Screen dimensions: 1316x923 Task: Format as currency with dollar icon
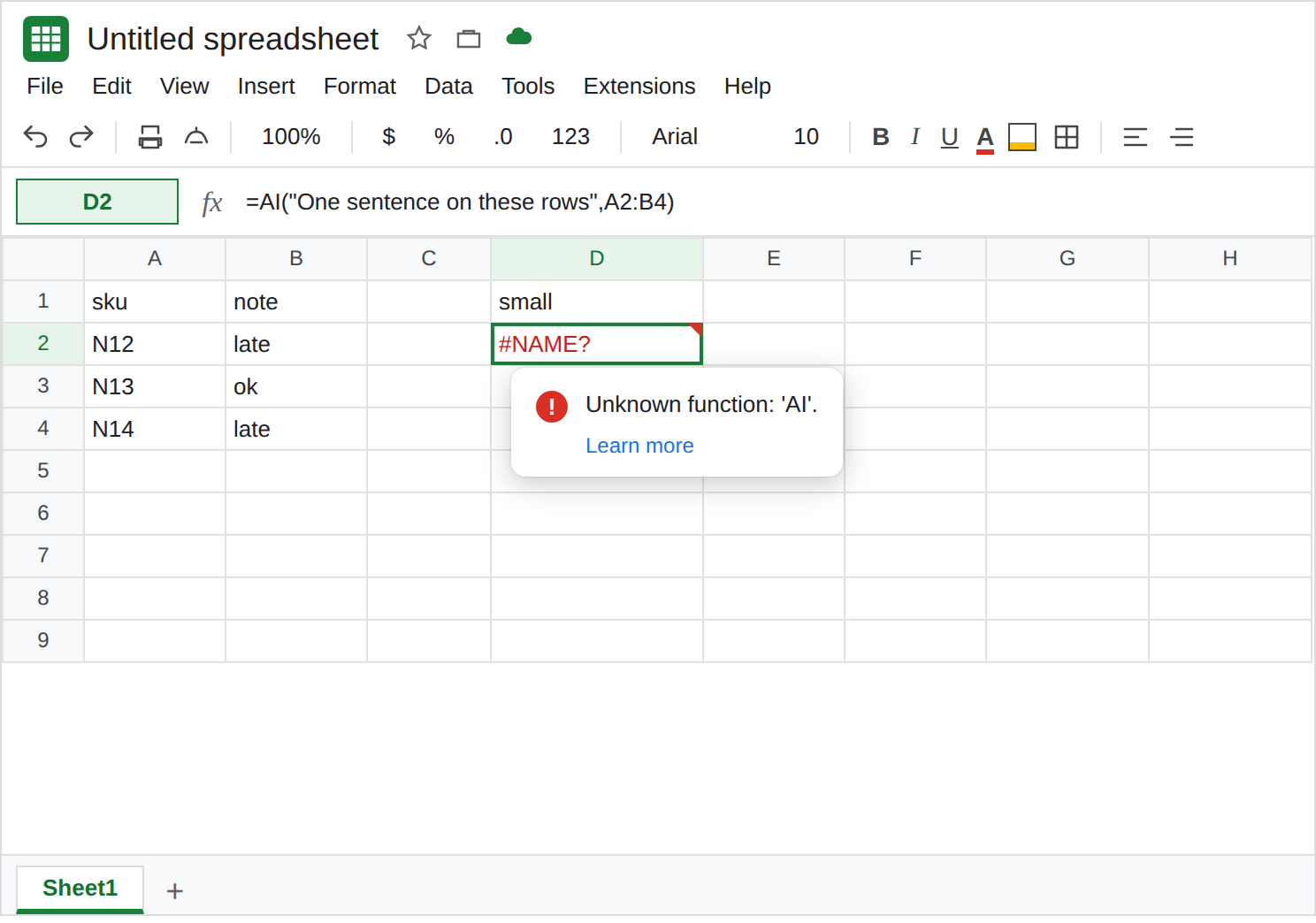[x=389, y=137]
